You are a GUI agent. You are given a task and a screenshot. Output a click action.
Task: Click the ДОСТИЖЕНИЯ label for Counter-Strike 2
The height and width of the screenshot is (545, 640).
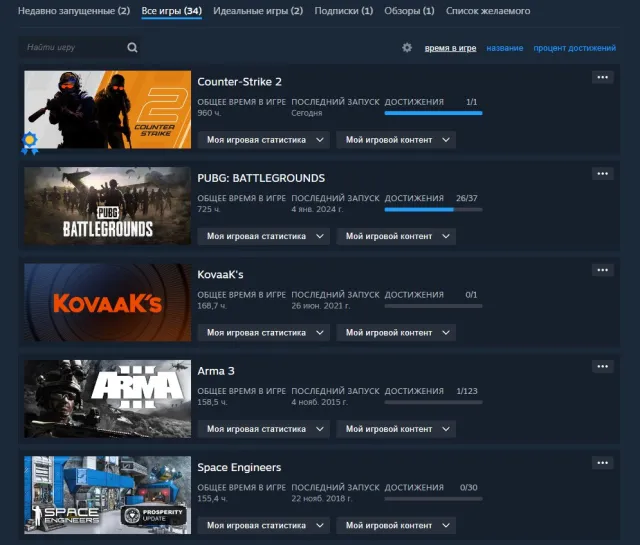point(414,102)
